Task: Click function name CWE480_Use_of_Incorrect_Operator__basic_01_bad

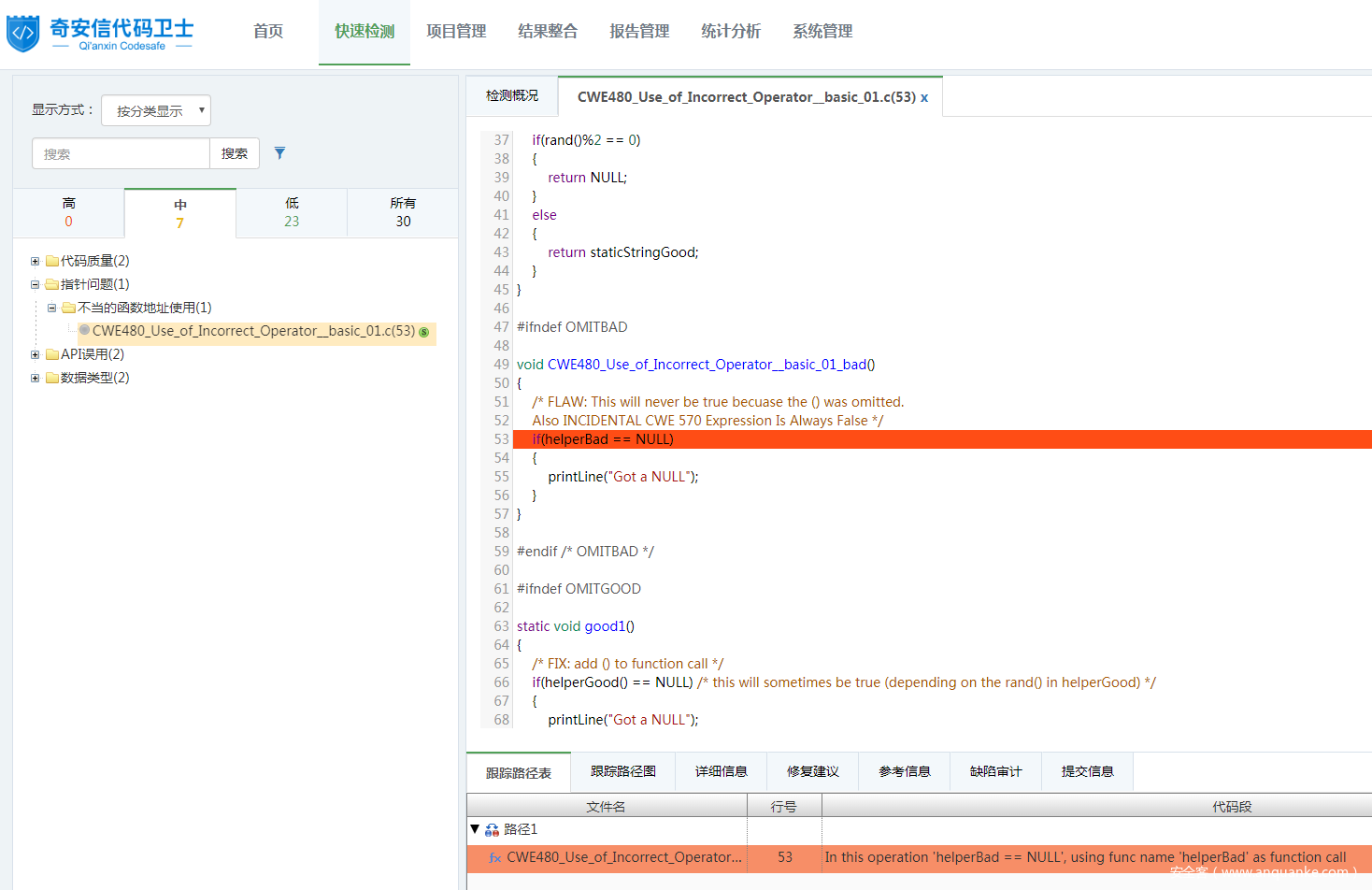Action: 707,365
